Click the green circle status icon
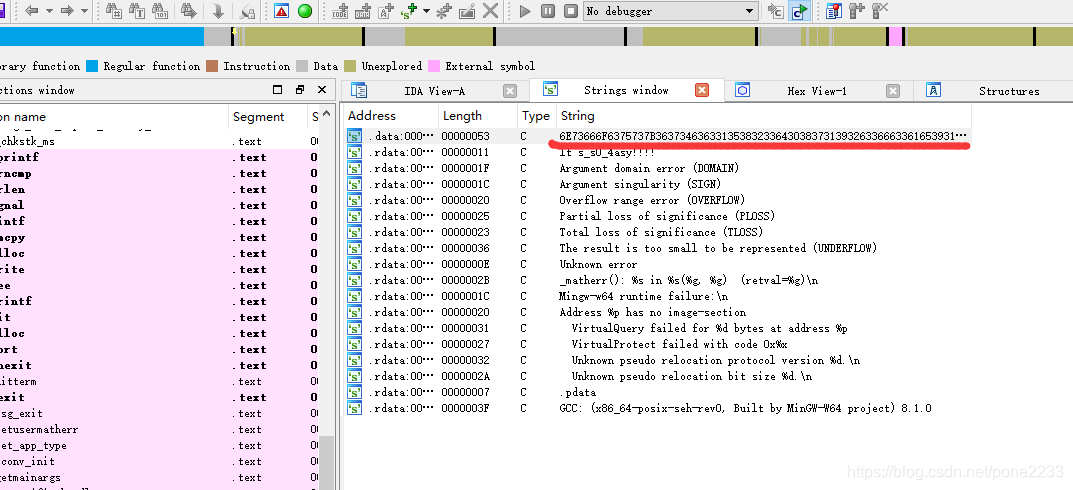This screenshot has height=490, width=1073. (x=305, y=11)
